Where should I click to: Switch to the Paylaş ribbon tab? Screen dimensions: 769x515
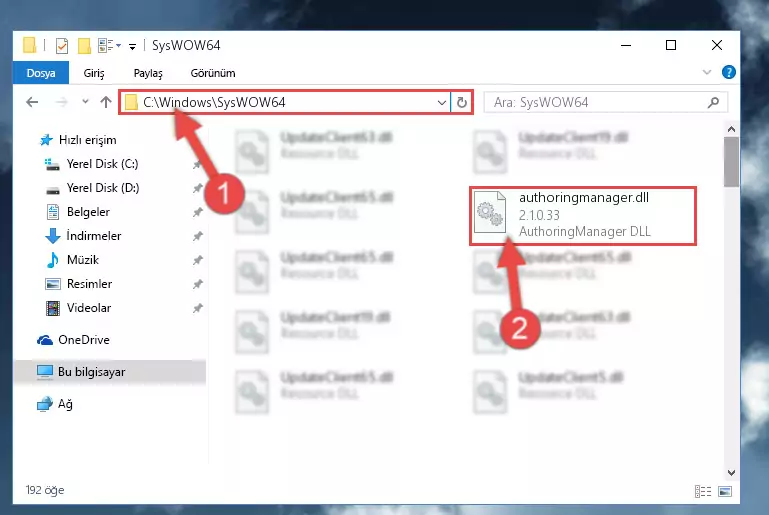pos(148,73)
